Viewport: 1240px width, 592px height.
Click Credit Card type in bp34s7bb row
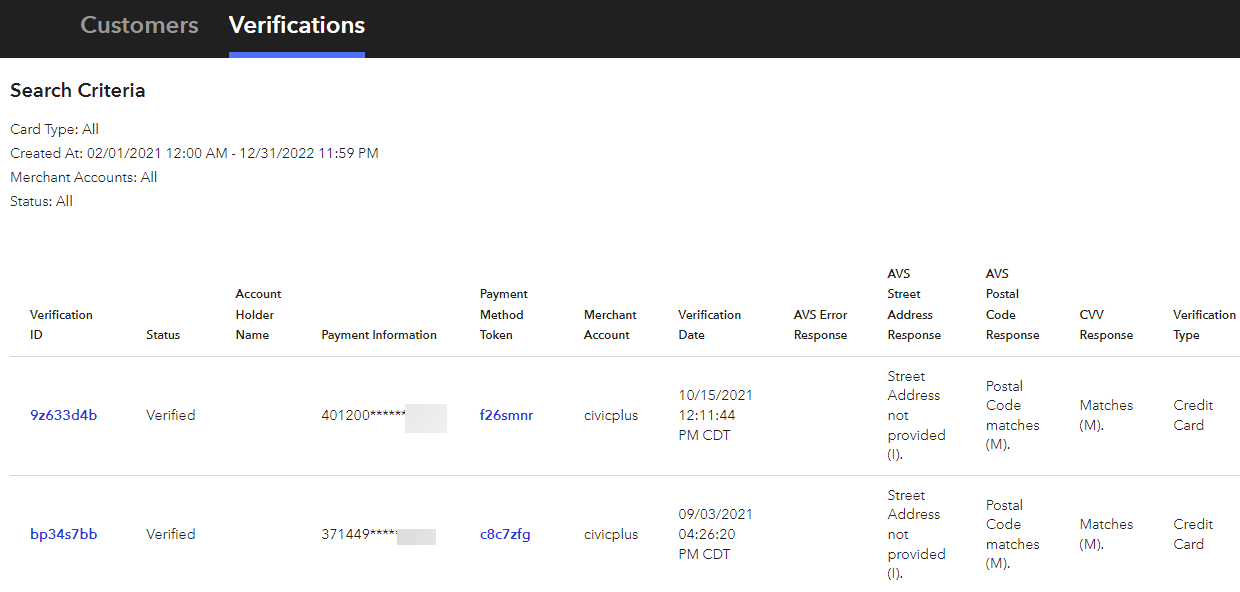coord(1193,534)
